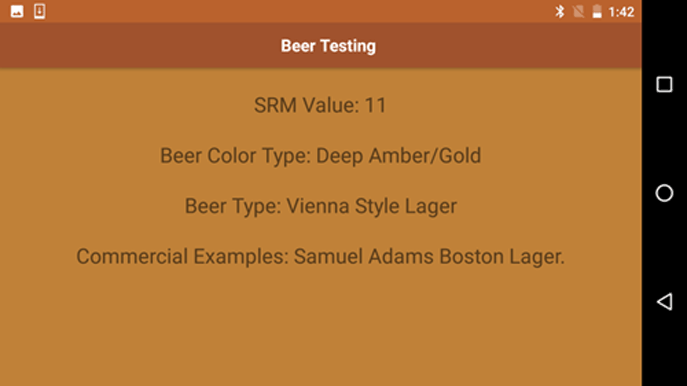Tap the no-SIM card status icon
This screenshot has height=386, width=687.
click(578, 11)
